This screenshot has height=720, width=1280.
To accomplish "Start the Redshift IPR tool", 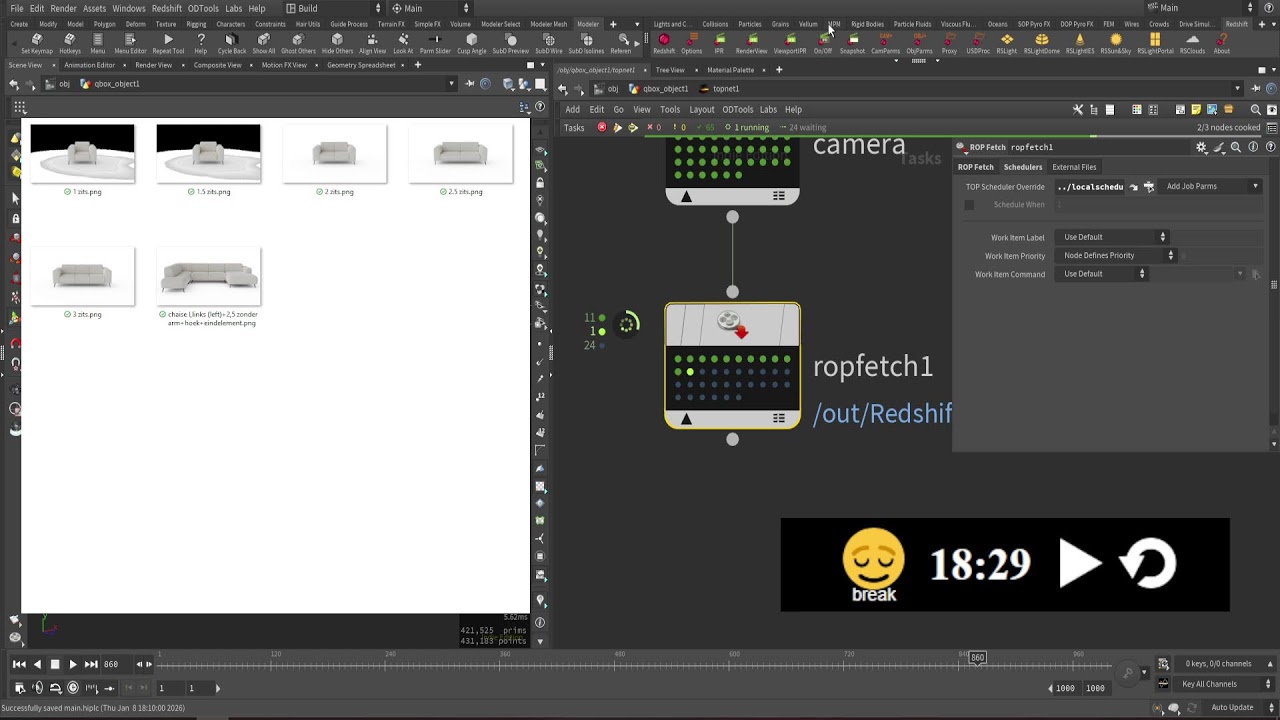I will click(x=719, y=44).
